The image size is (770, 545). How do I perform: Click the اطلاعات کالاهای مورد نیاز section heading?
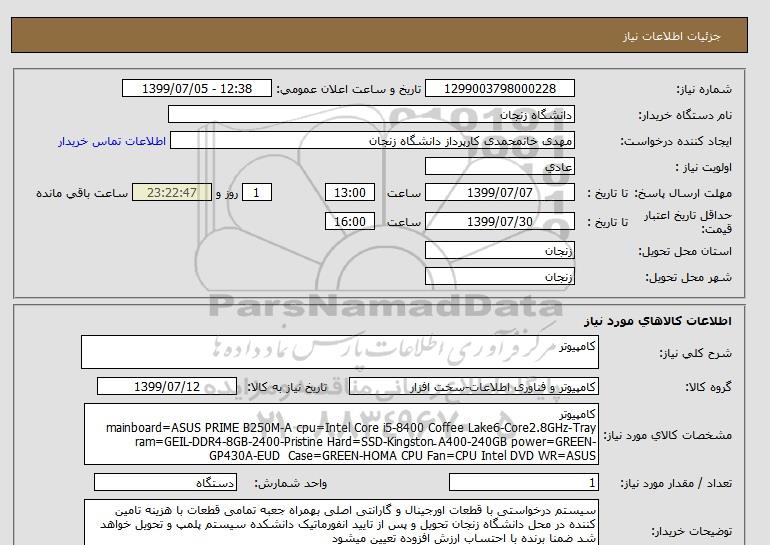click(658, 321)
